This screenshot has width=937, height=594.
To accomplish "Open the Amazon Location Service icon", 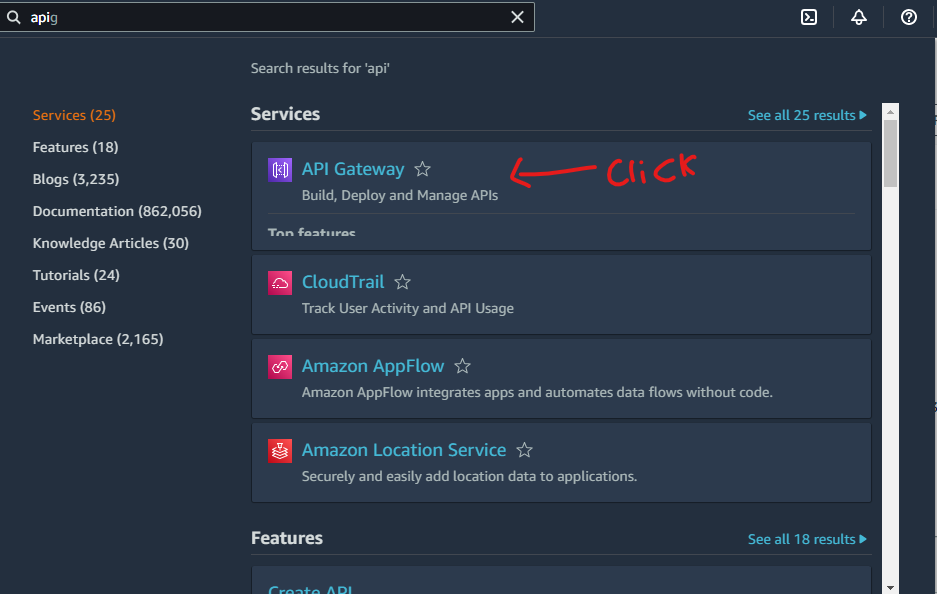I will click(279, 450).
